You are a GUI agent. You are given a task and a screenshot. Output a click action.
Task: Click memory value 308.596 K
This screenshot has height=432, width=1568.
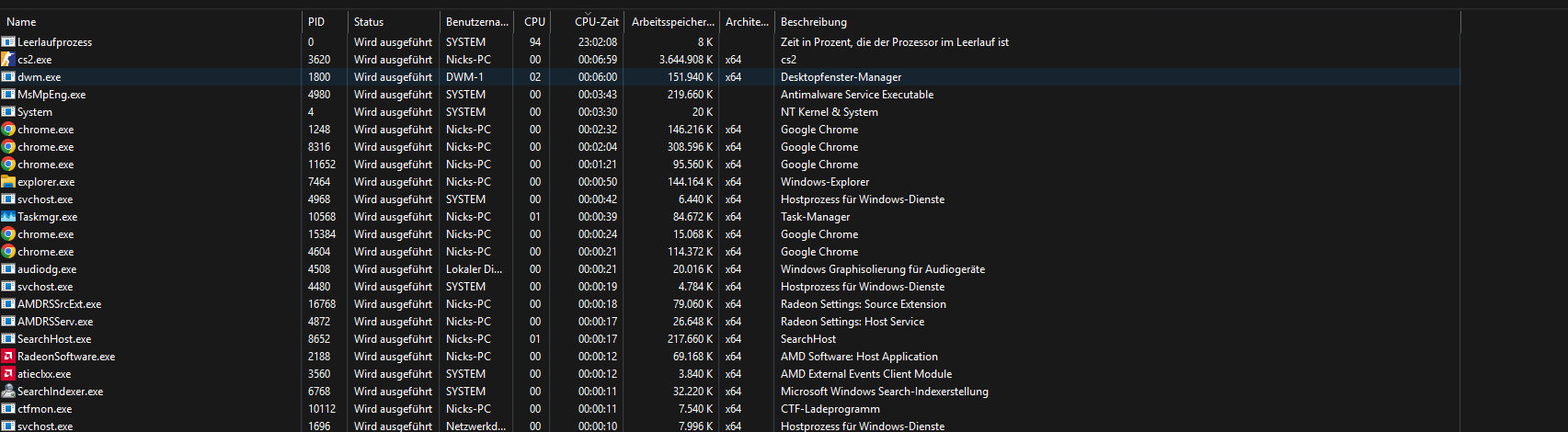point(691,147)
